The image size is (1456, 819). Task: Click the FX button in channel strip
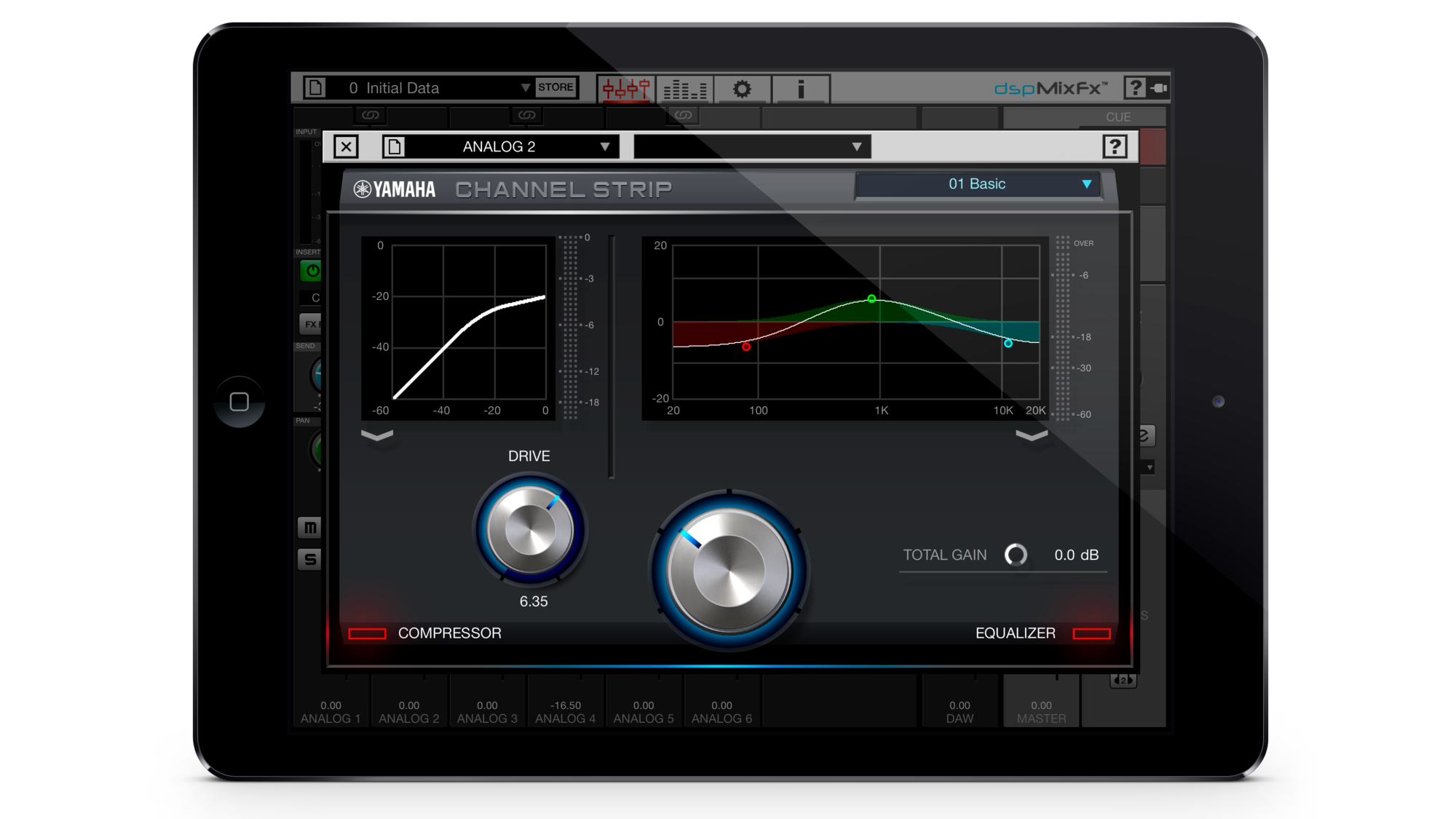point(311,324)
